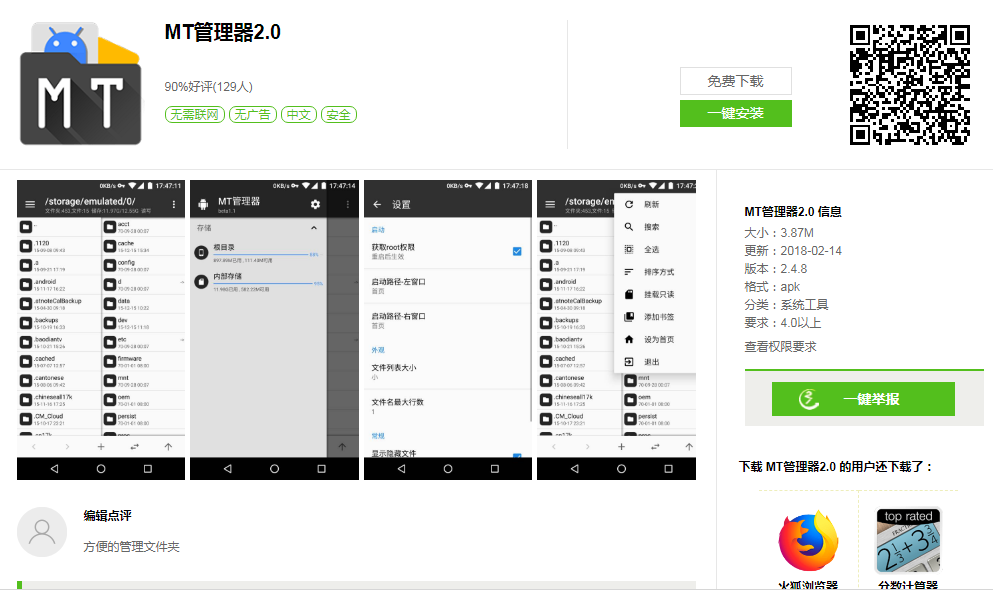Click the 文件名最大行数 setting row
993x590 pixels.
click(x=447, y=406)
